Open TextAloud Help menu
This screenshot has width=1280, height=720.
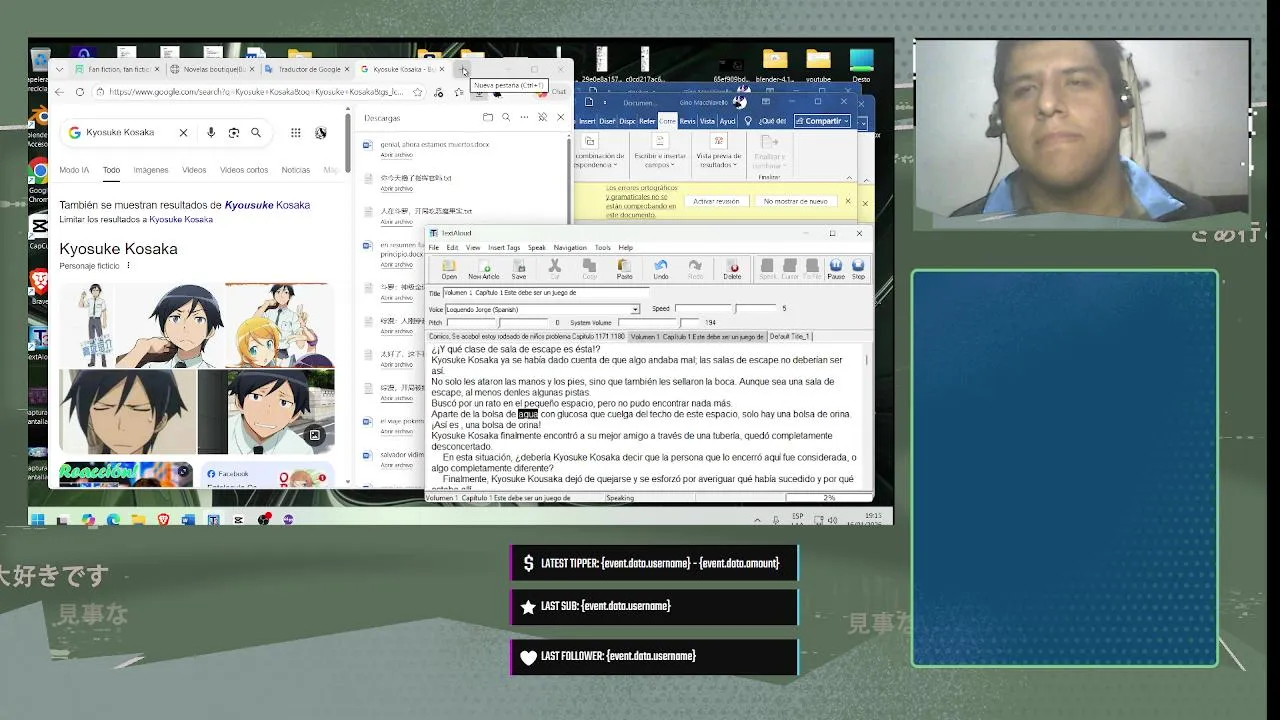(625, 247)
